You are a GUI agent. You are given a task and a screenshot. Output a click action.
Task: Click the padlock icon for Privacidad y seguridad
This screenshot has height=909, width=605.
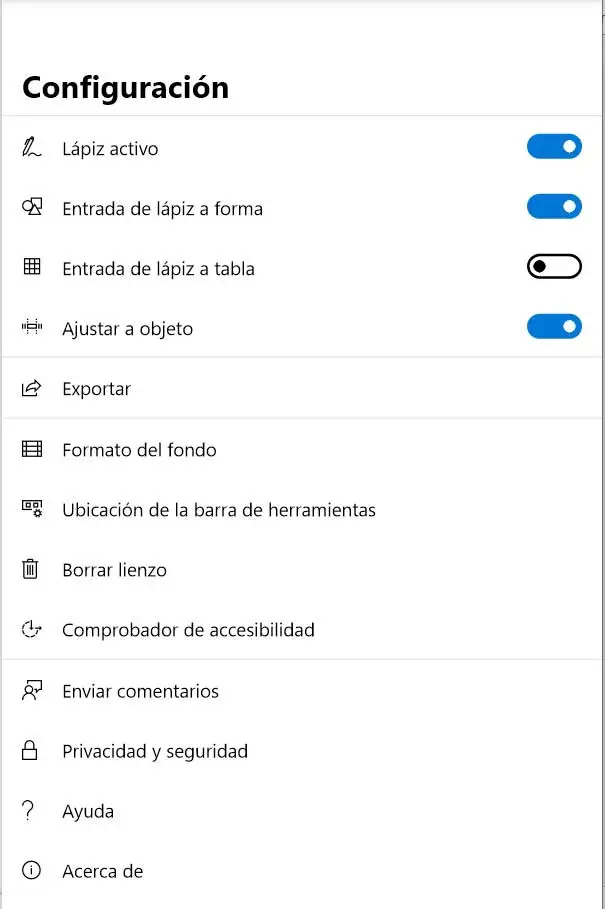tap(32, 751)
